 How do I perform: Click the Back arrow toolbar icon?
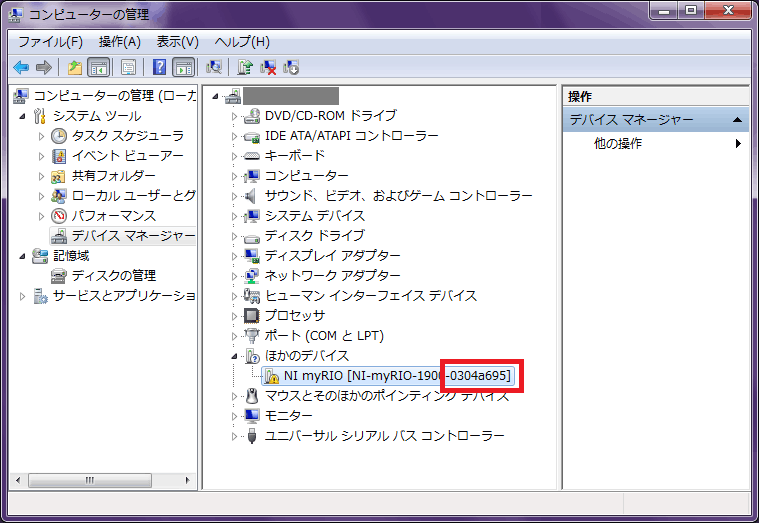pos(21,68)
